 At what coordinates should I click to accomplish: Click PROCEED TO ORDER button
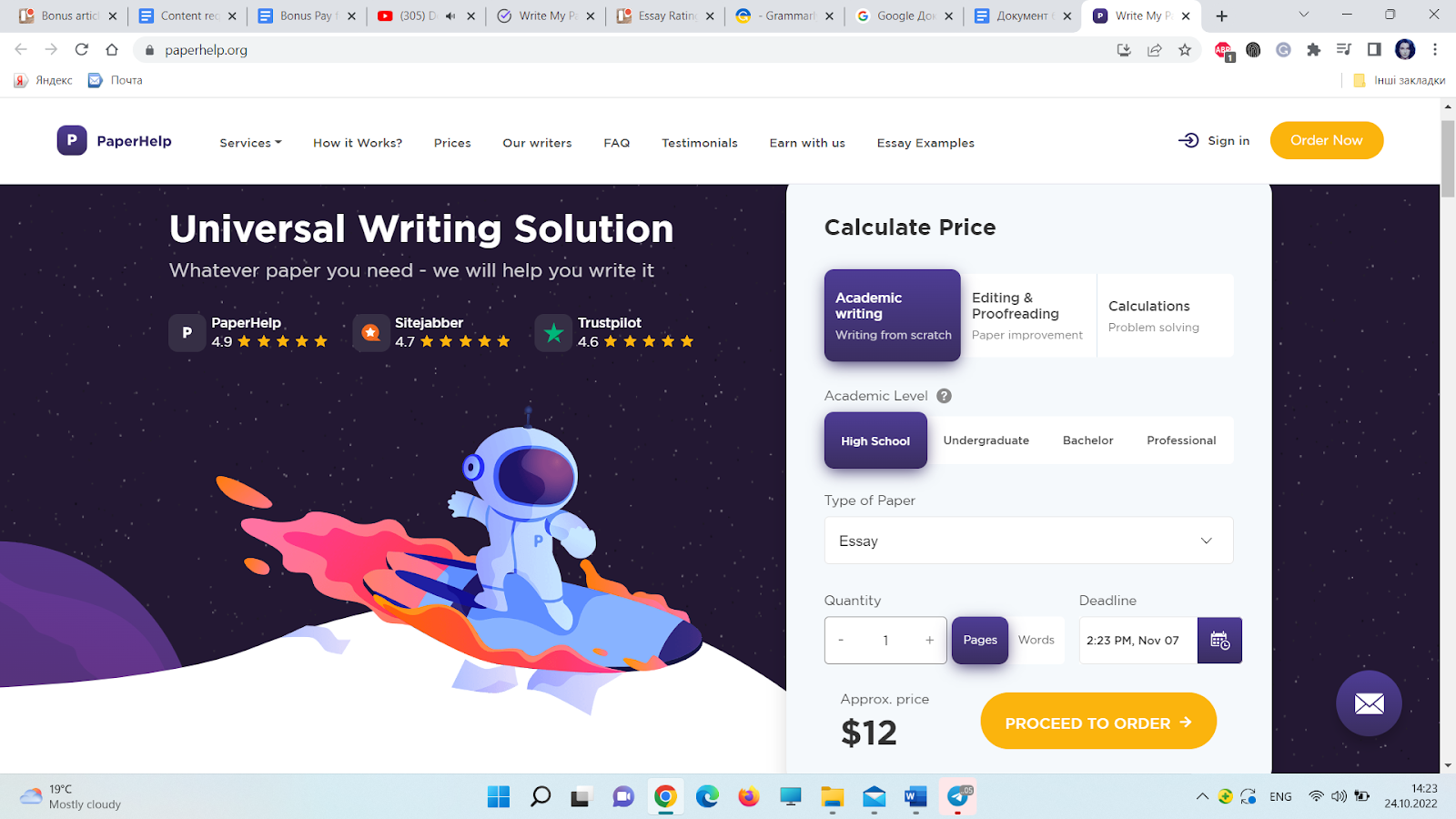[x=1098, y=722]
